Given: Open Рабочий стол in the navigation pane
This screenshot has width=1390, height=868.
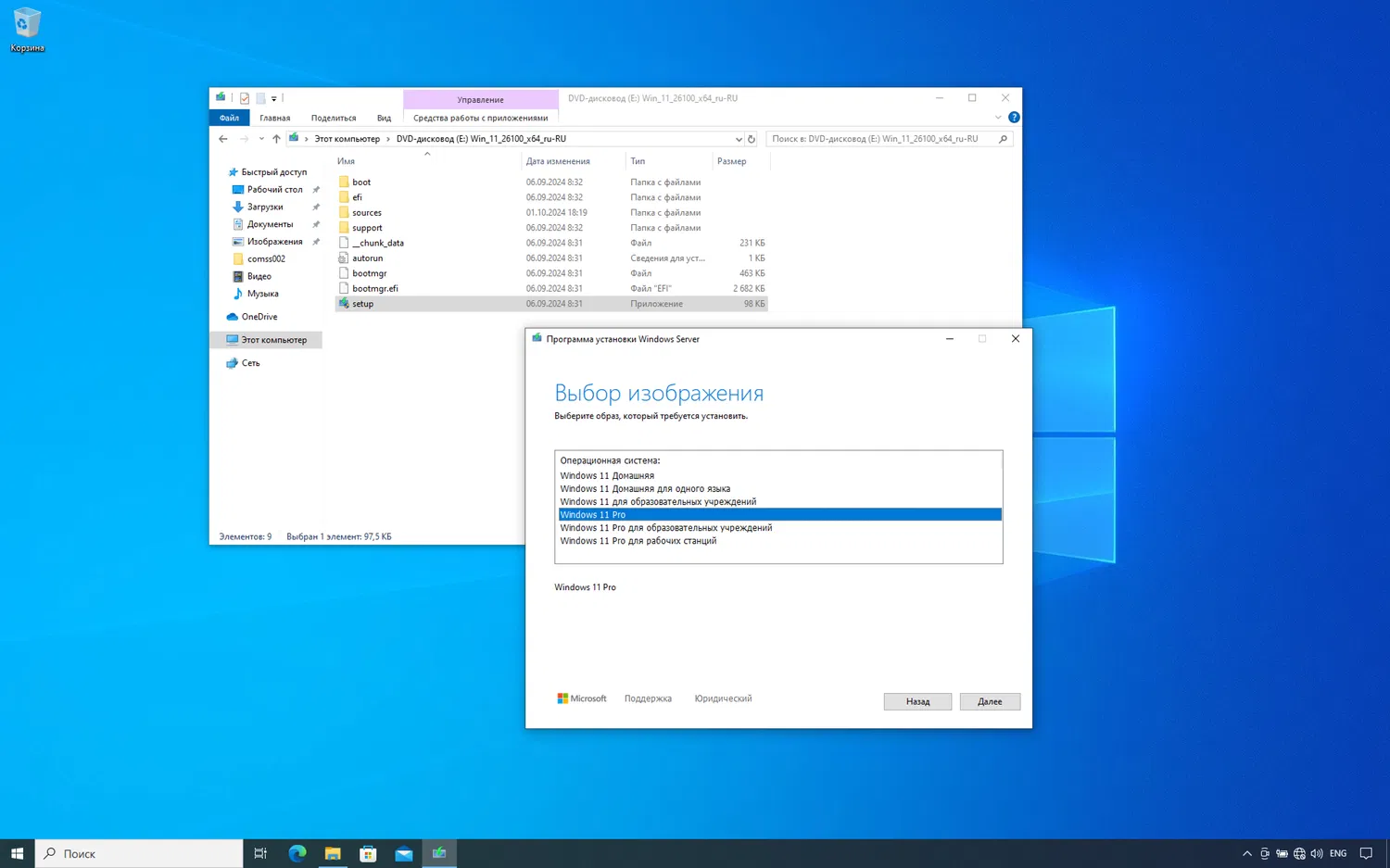Looking at the screenshot, I should [x=274, y=190].
